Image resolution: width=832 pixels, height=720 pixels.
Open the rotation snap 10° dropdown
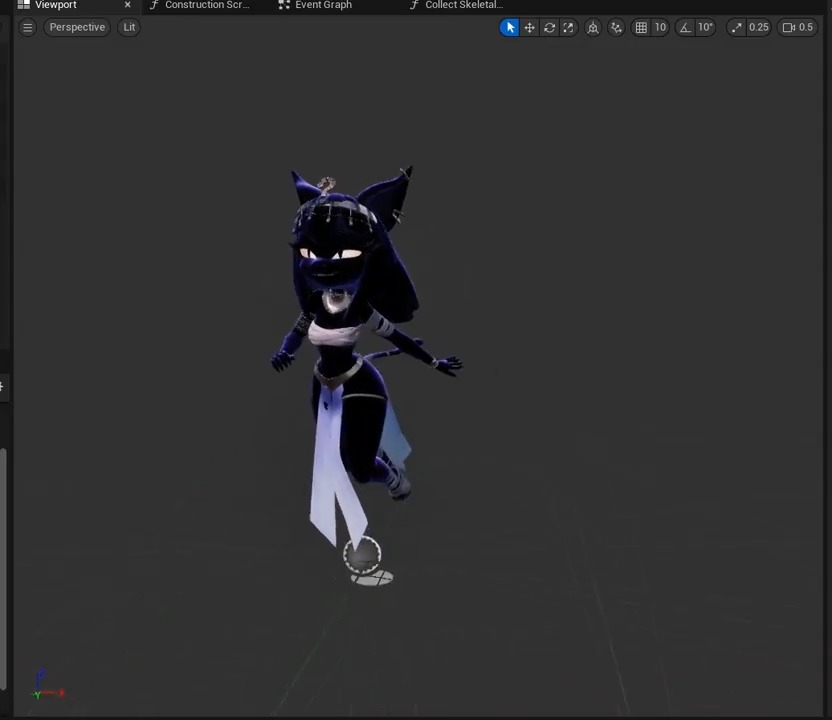[x=705, y=28]
